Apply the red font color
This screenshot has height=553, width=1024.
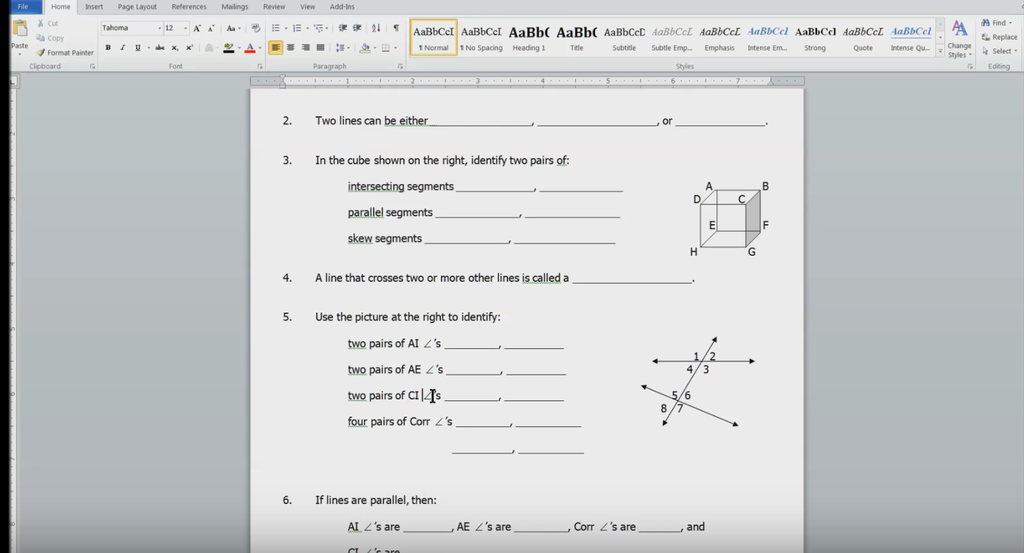[249, 48]
